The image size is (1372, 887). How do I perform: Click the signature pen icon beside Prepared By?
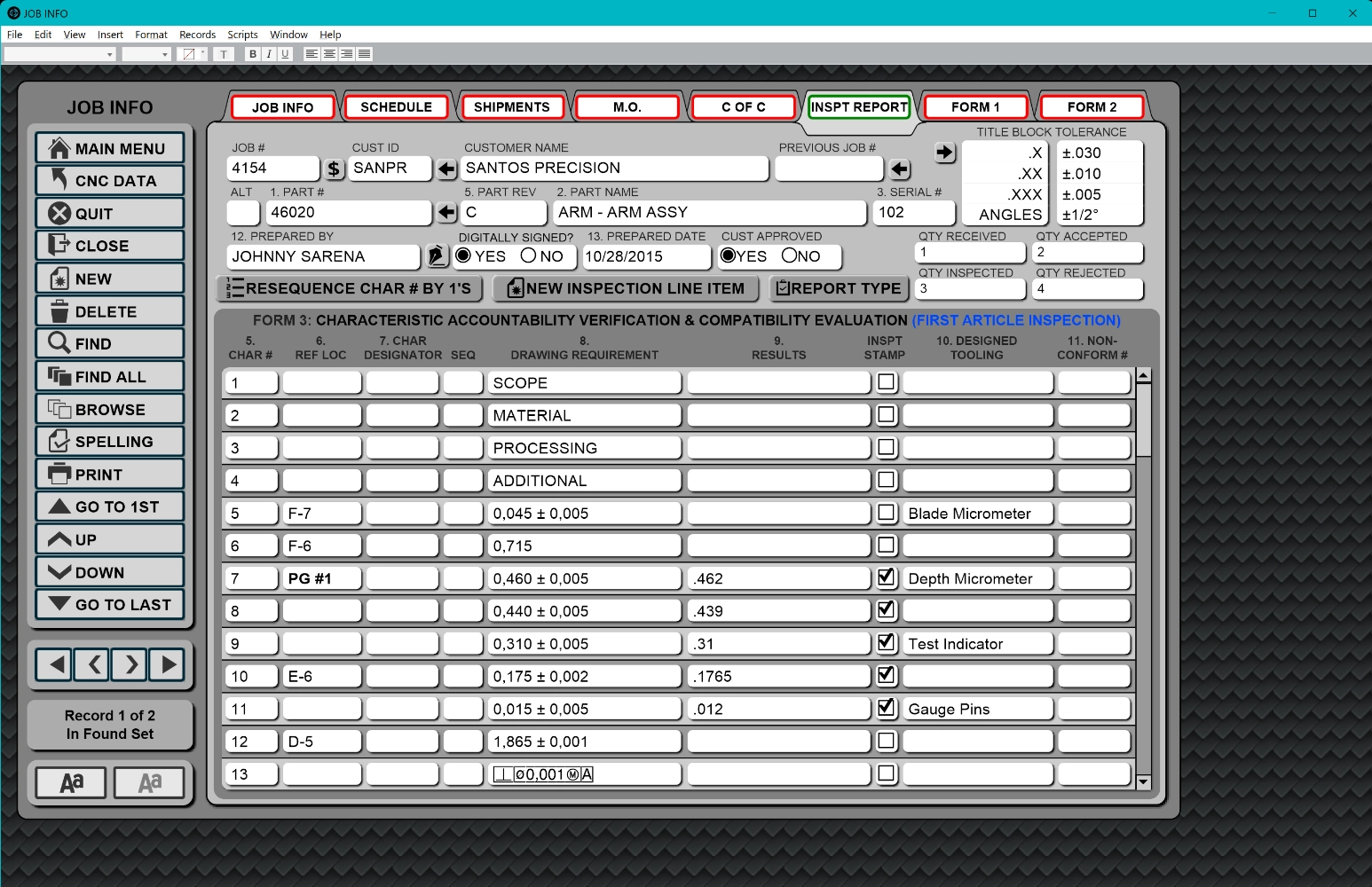(x=436, y=256)
